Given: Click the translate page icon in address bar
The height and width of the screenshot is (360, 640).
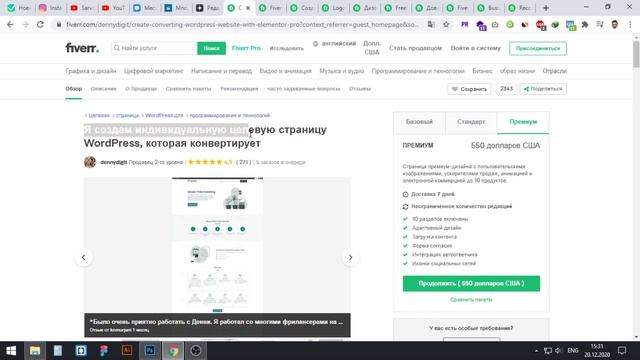Looking at the screenshot, I should (x=431, y=24).
